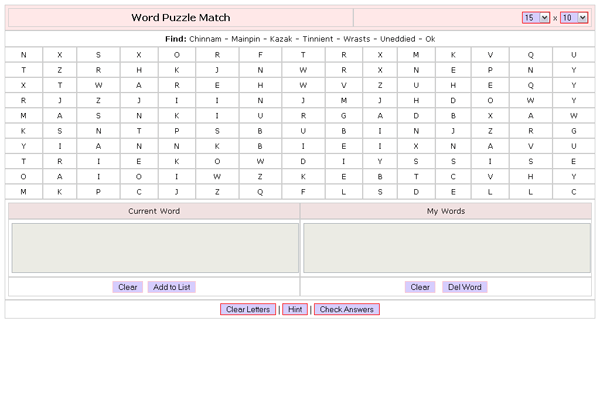The width and height of the screenshot is (600, 400).
Task: Select letter C in the ninth grid row
Action: 452,176
